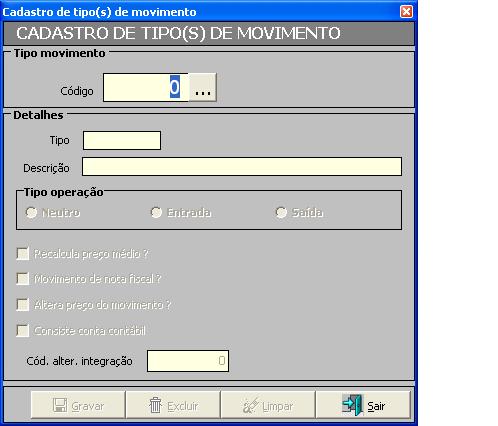This screenshot has height=426, width=498.
Task: Click the exit door Sair icon
Action: [x=352, y=405]
